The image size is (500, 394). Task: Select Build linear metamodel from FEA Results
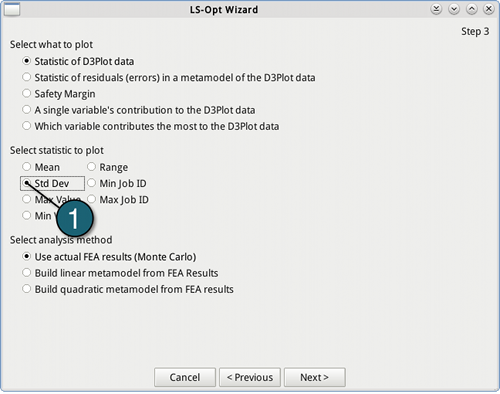(120, 273)
